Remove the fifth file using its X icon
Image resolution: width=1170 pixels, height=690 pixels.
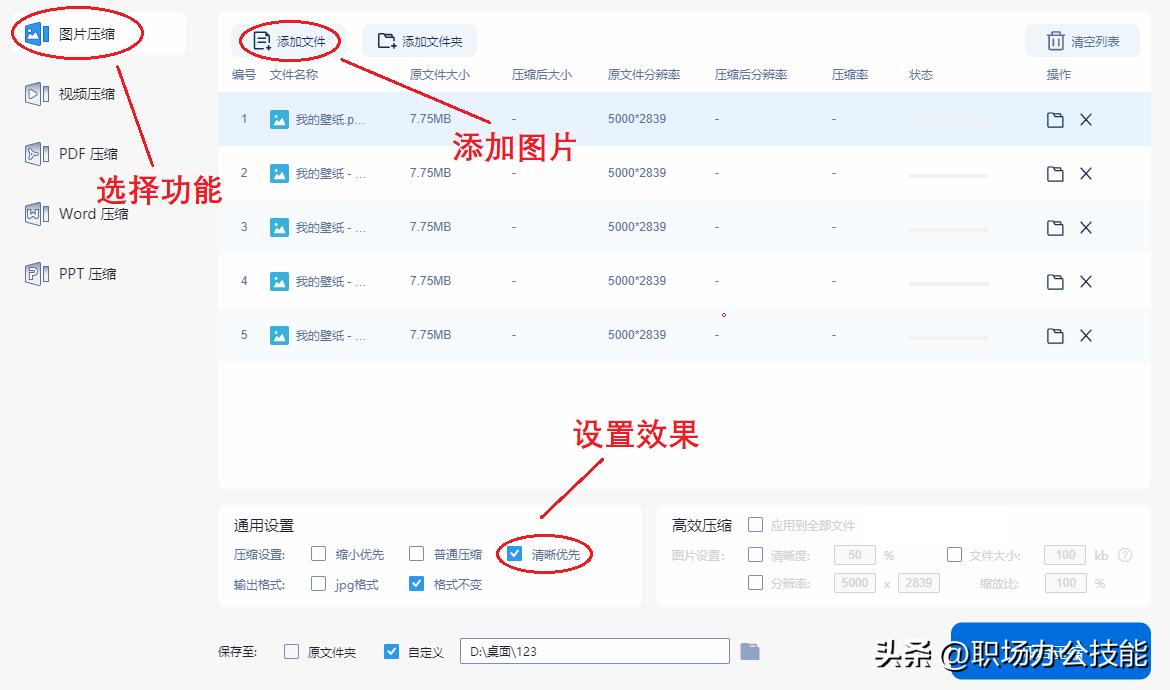tap(1086, 335)
